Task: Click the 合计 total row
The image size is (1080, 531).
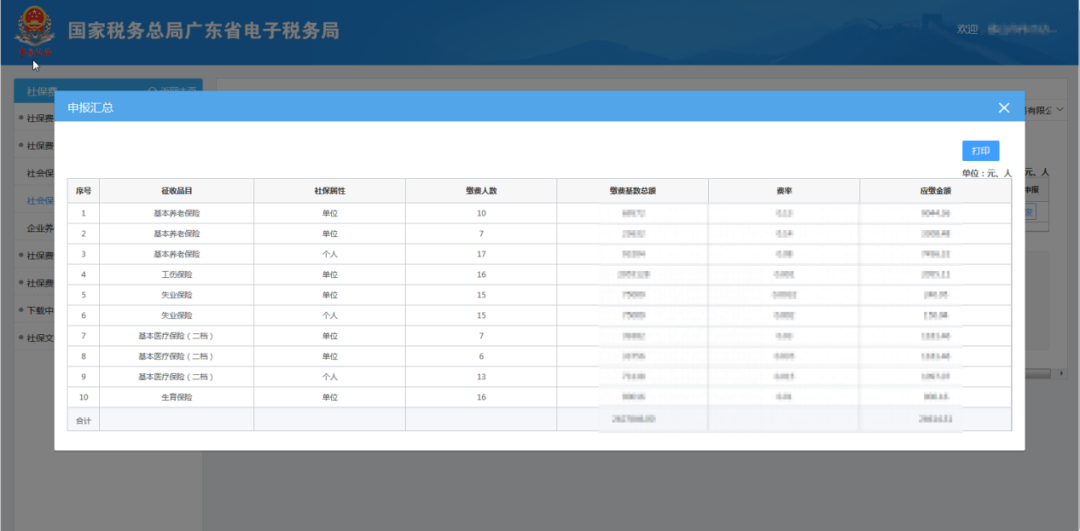Action: point(539,419)
